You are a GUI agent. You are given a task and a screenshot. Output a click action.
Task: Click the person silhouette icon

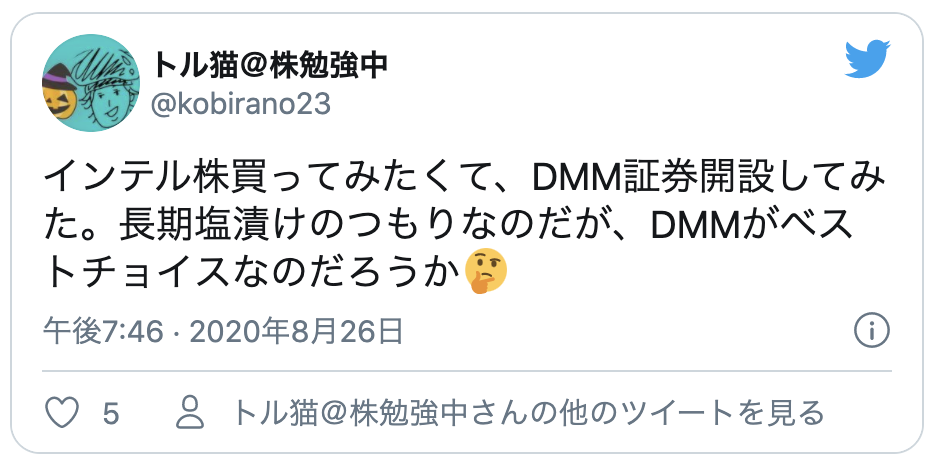190,413
